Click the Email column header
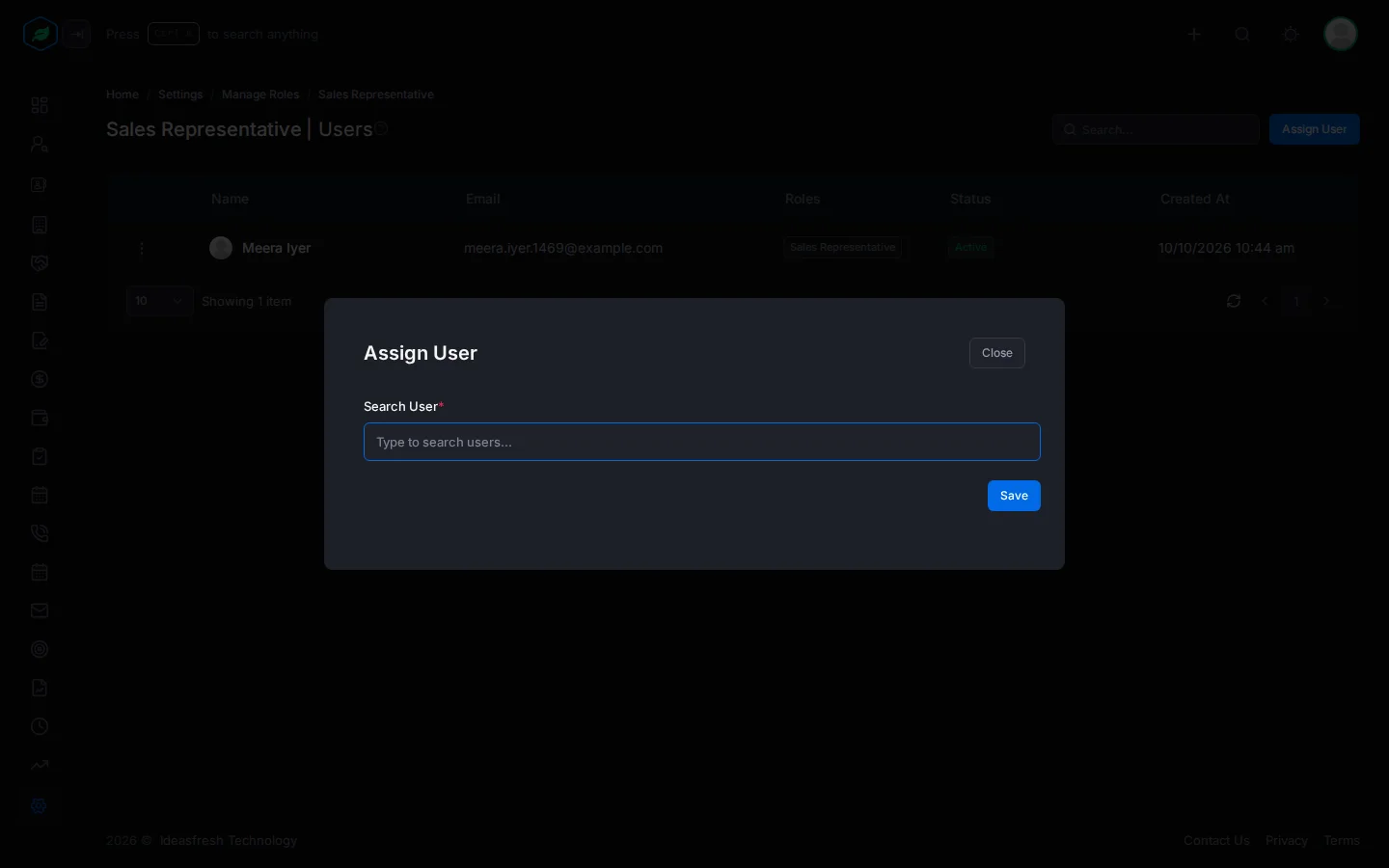 tap(483, 199)
